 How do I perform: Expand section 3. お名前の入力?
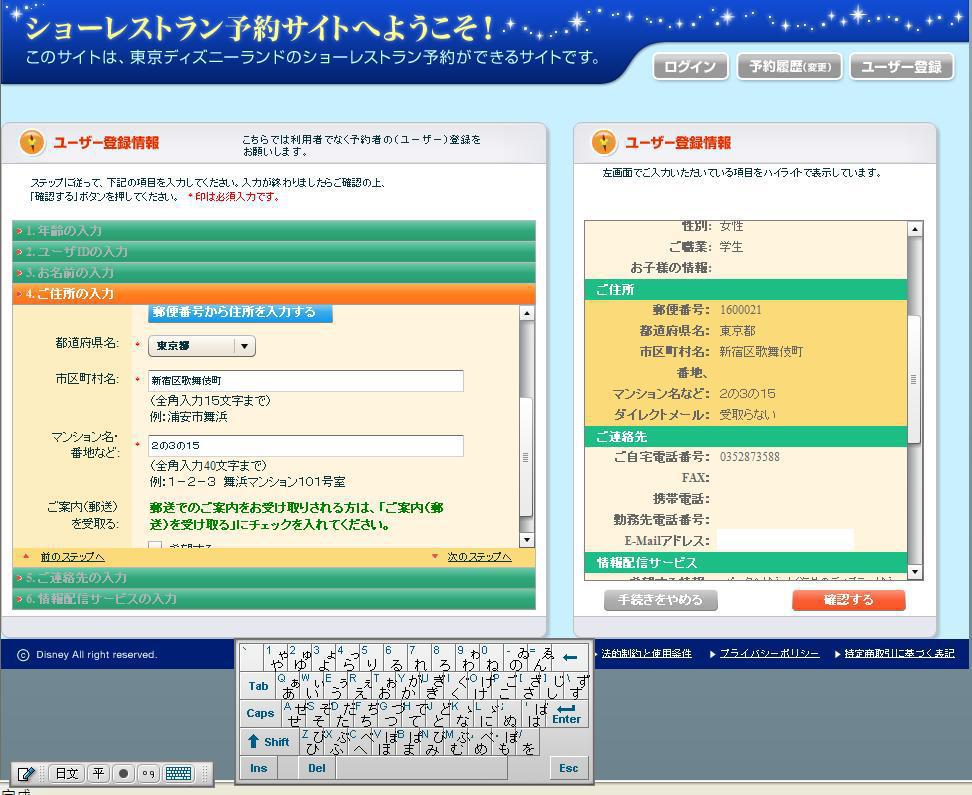click(273, 273)
